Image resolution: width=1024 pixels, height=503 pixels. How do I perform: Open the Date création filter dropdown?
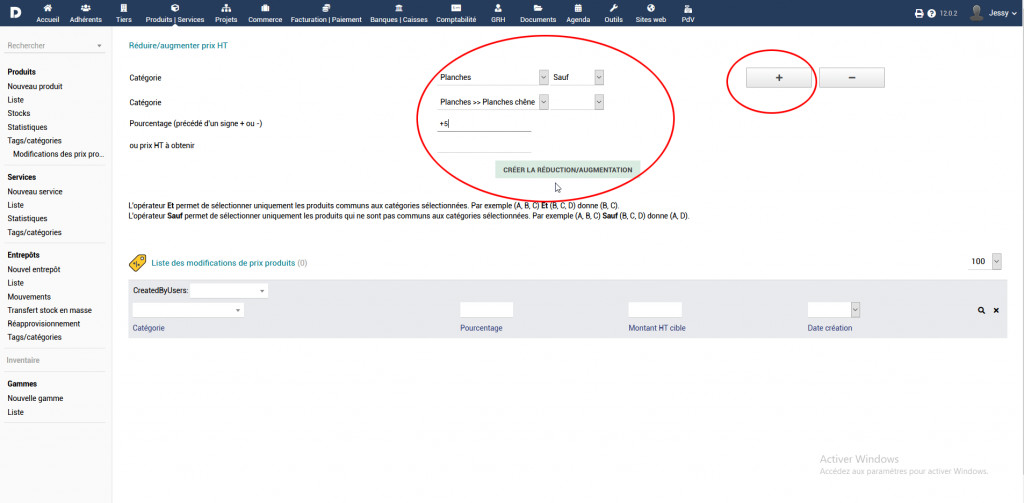(834, 310)
